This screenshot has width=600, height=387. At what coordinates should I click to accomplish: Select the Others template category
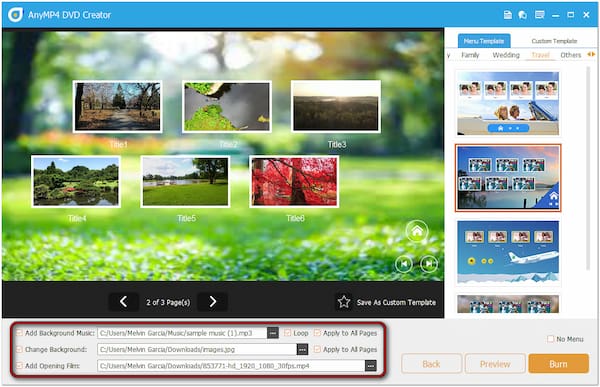point(571,55)
